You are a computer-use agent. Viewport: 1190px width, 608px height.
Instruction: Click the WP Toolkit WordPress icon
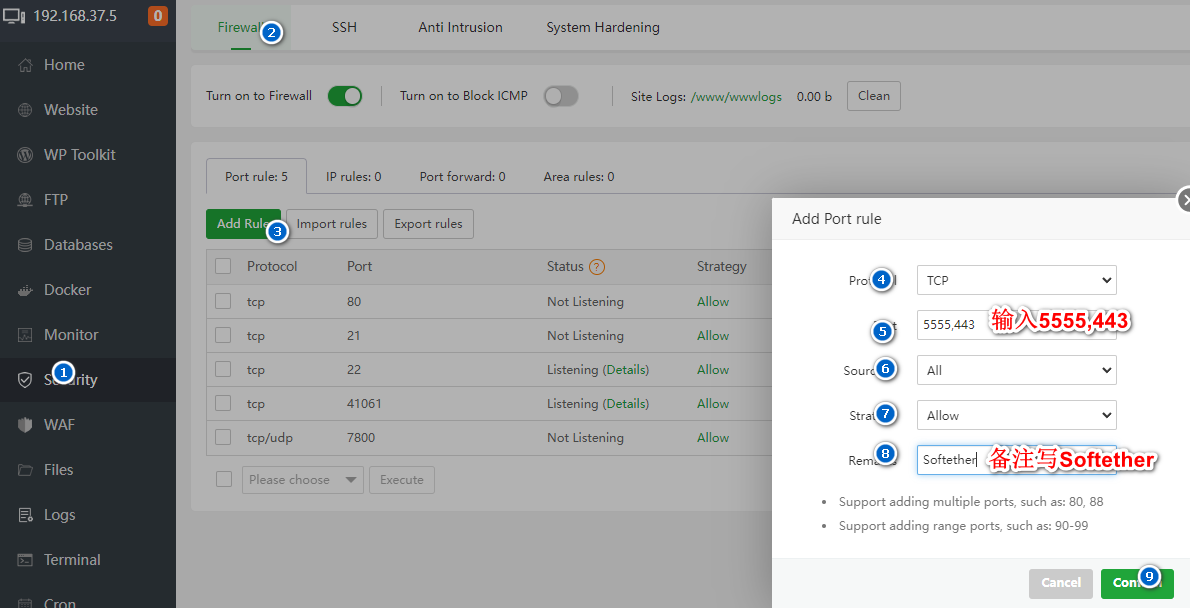[26, 155]
